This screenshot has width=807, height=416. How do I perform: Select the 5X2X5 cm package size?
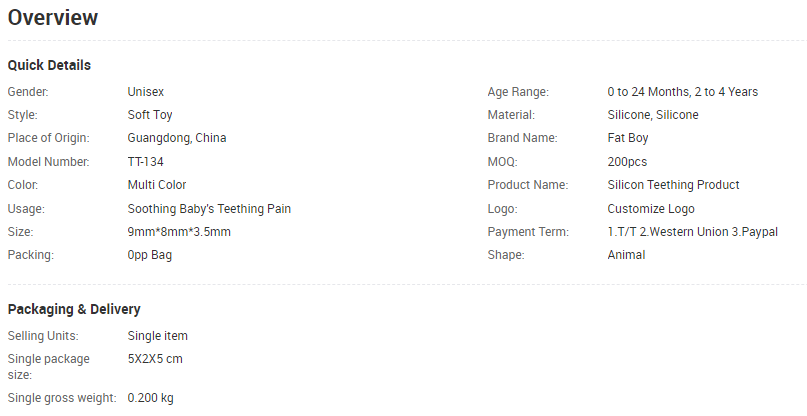point(155,359)
